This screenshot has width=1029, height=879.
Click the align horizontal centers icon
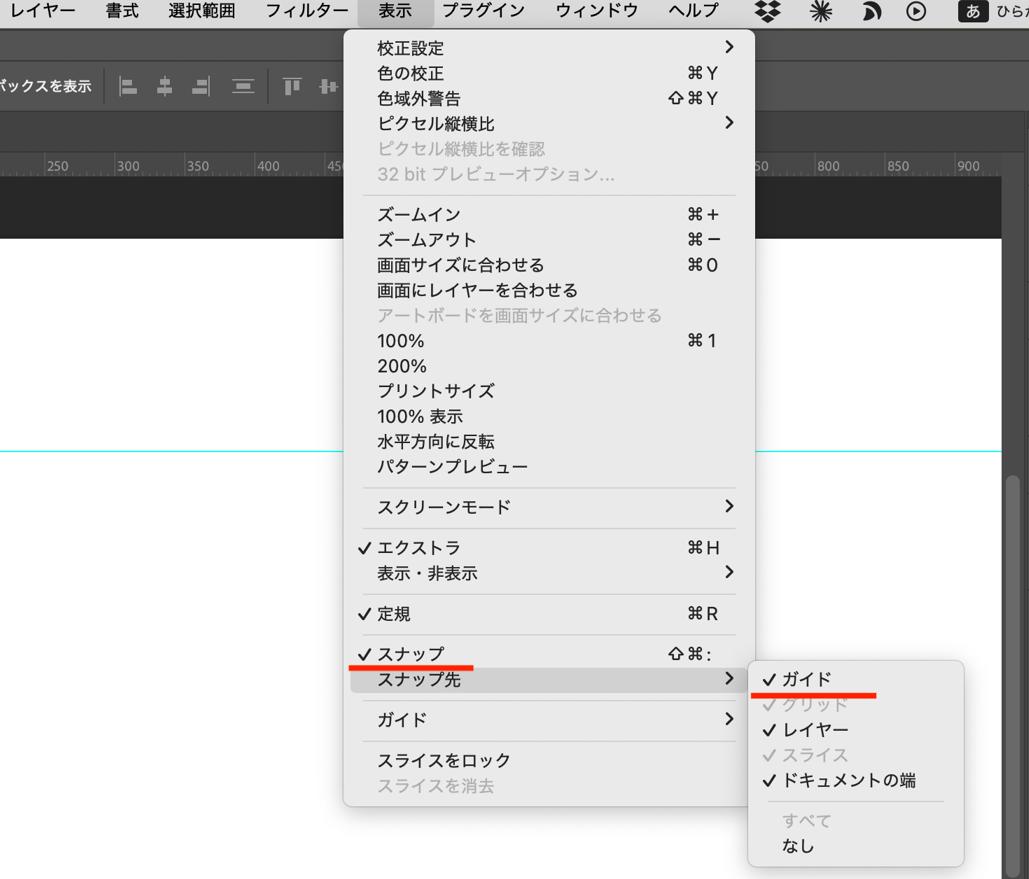point(165,86)
